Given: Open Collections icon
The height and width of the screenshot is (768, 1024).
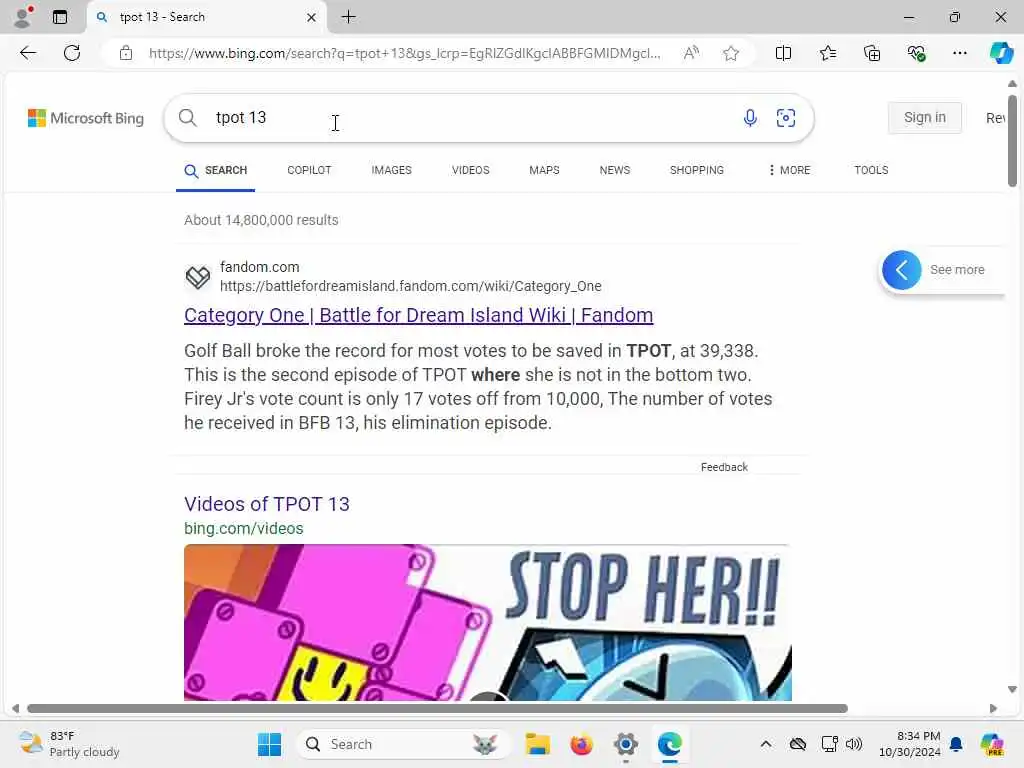Looking at the screenshot, I should [872, 53].
